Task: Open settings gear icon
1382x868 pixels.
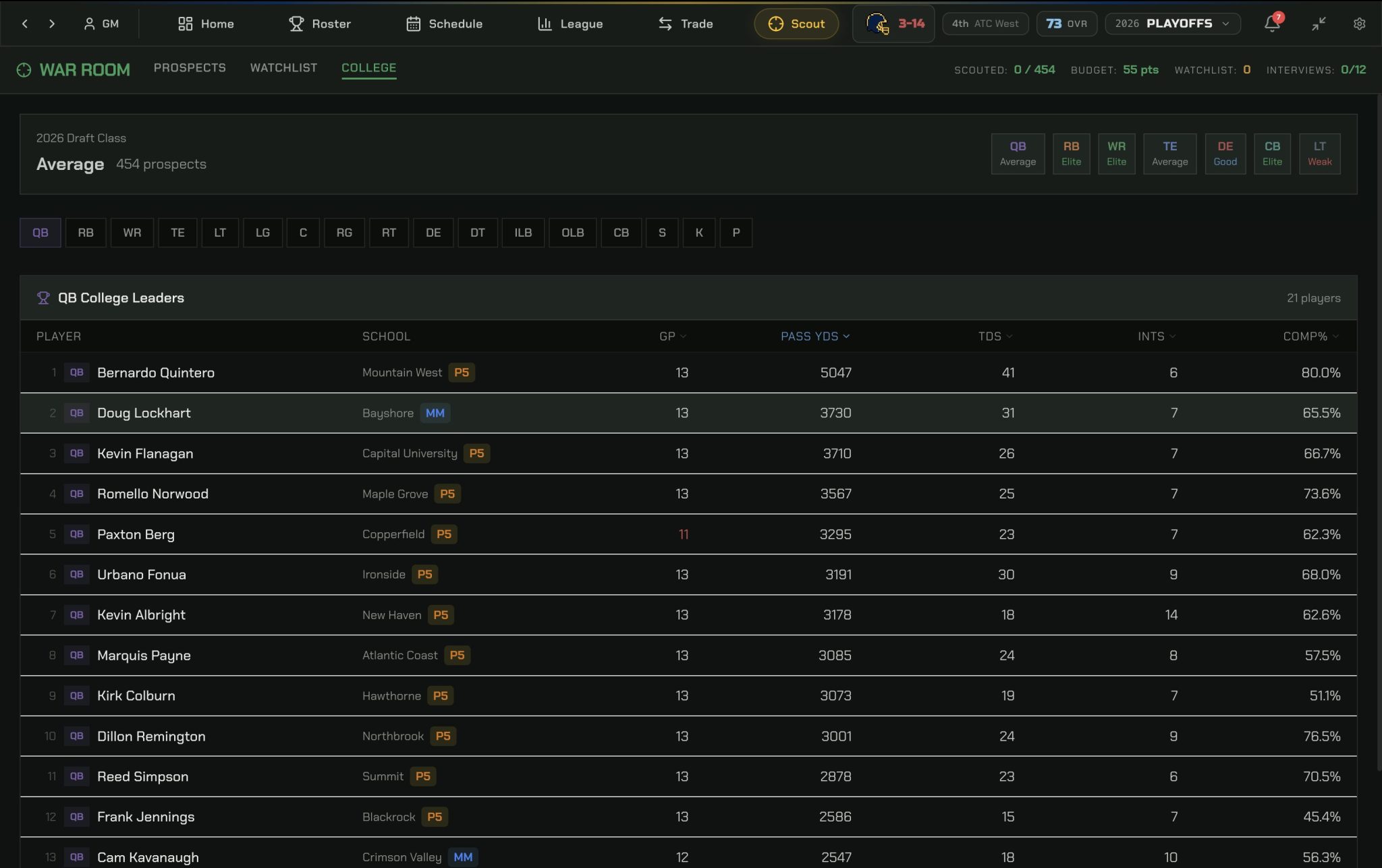Action: click(1359, 24)
